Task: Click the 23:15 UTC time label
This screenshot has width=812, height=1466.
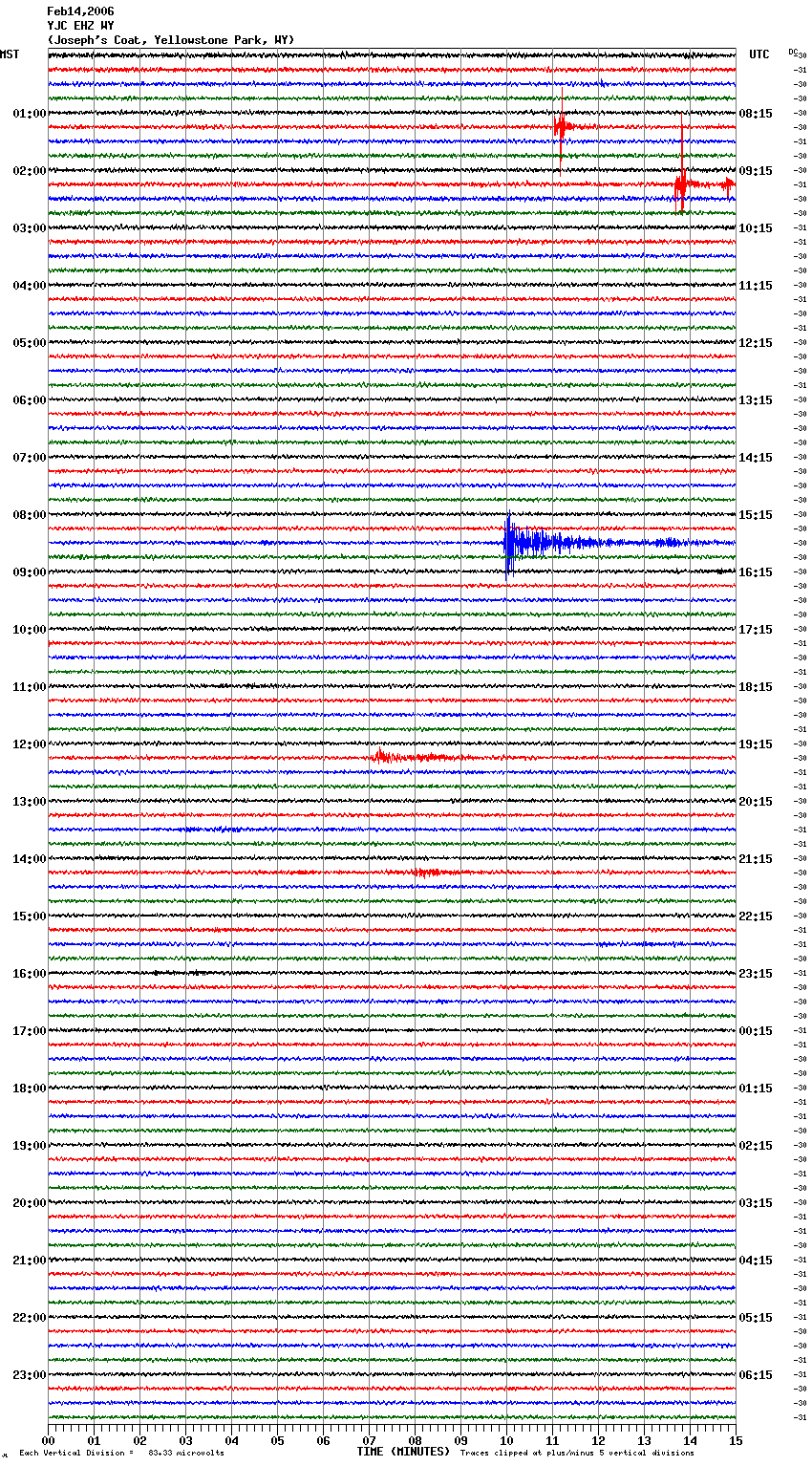Action: [x=756, y=974]
